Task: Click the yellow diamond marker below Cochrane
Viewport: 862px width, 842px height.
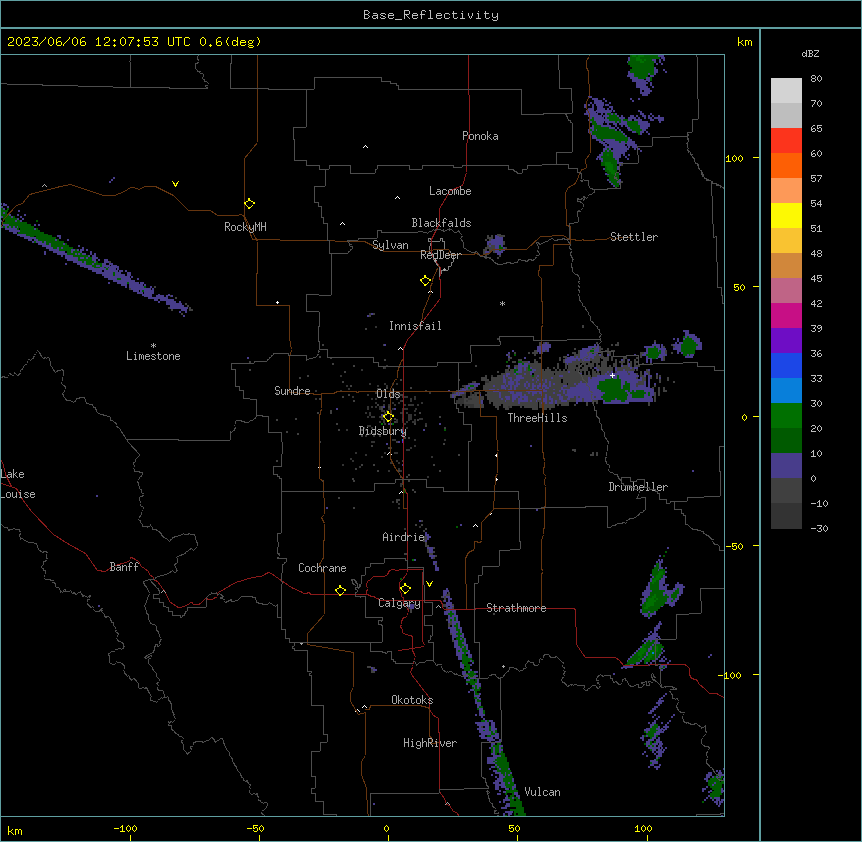Action: click(x=340, y=590)
